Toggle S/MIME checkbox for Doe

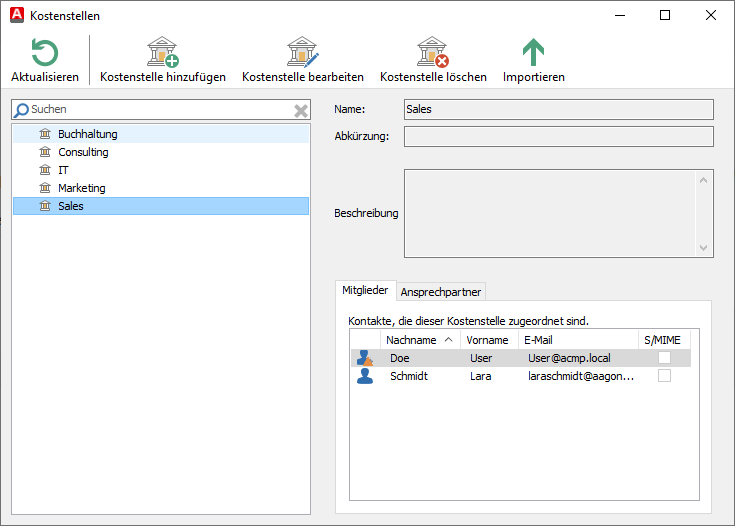(x=664, y=358)
